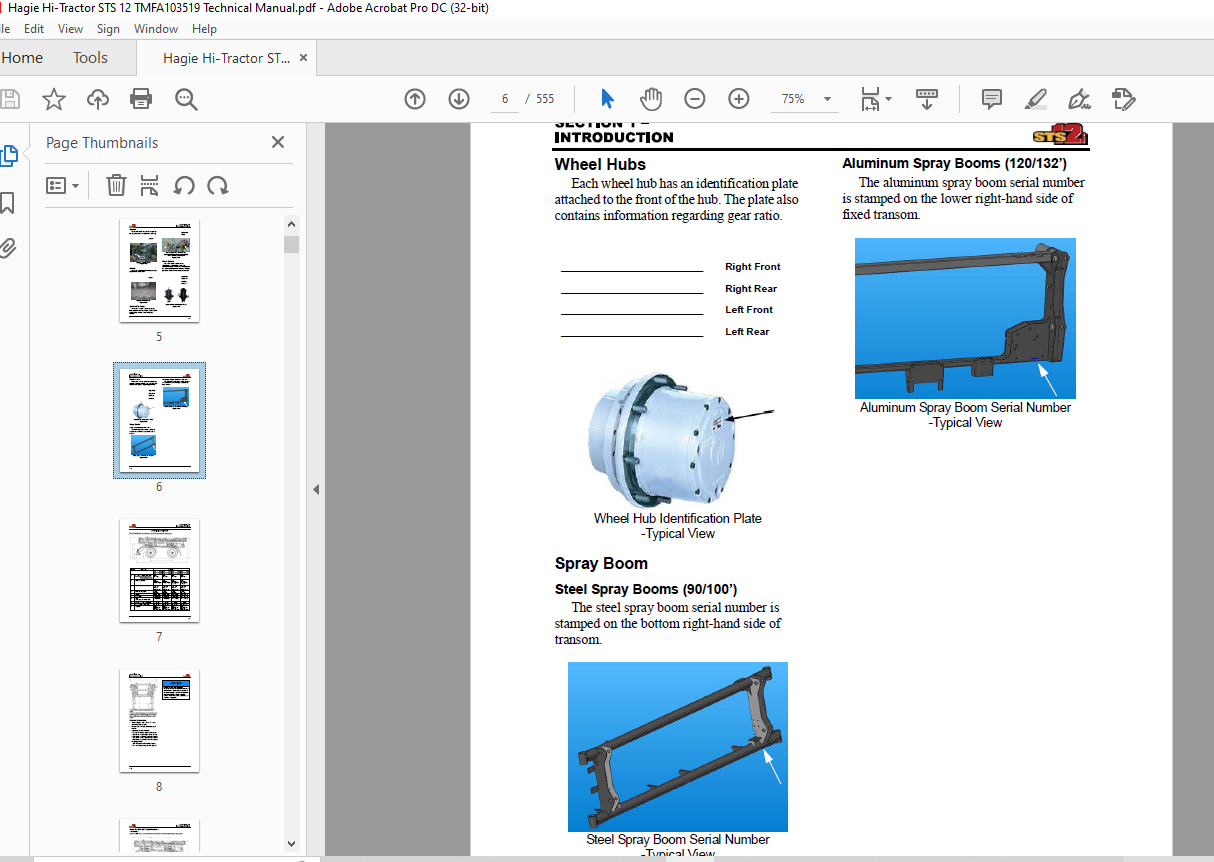Open the Sign menu

point(108,29)
